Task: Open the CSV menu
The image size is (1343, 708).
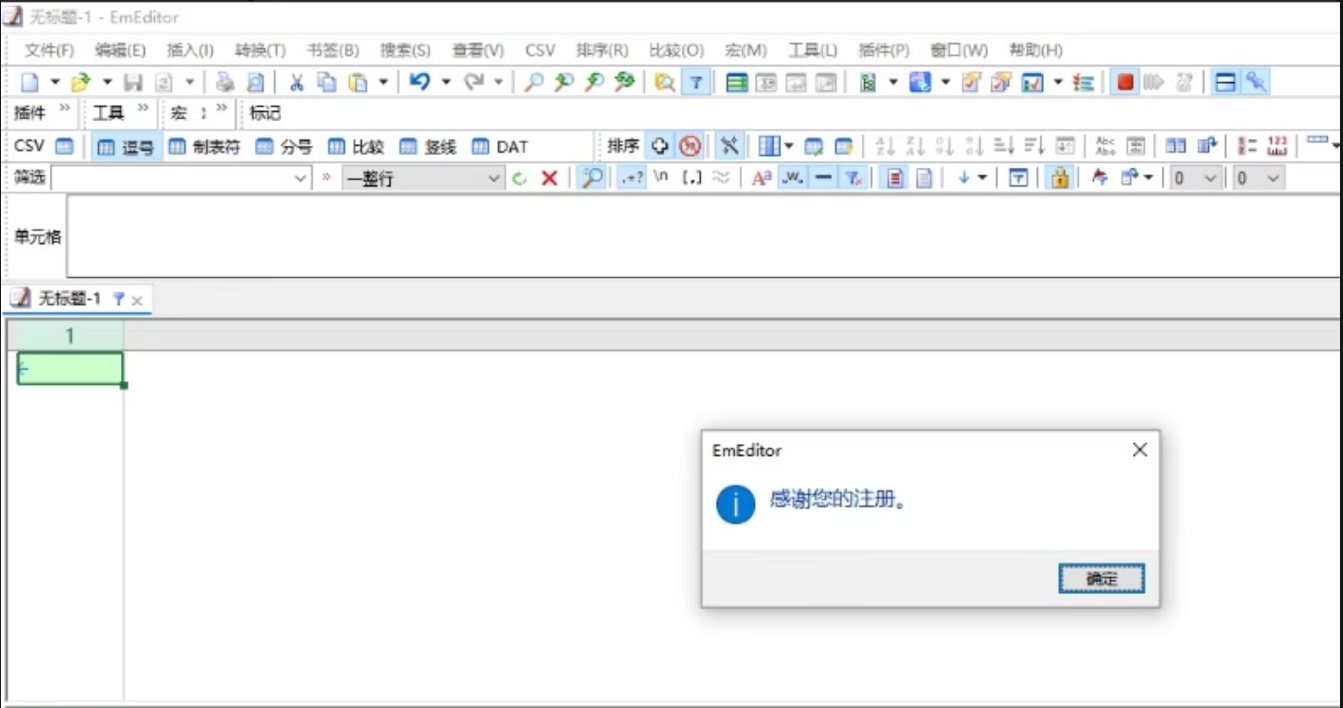Action: point(540,50)
